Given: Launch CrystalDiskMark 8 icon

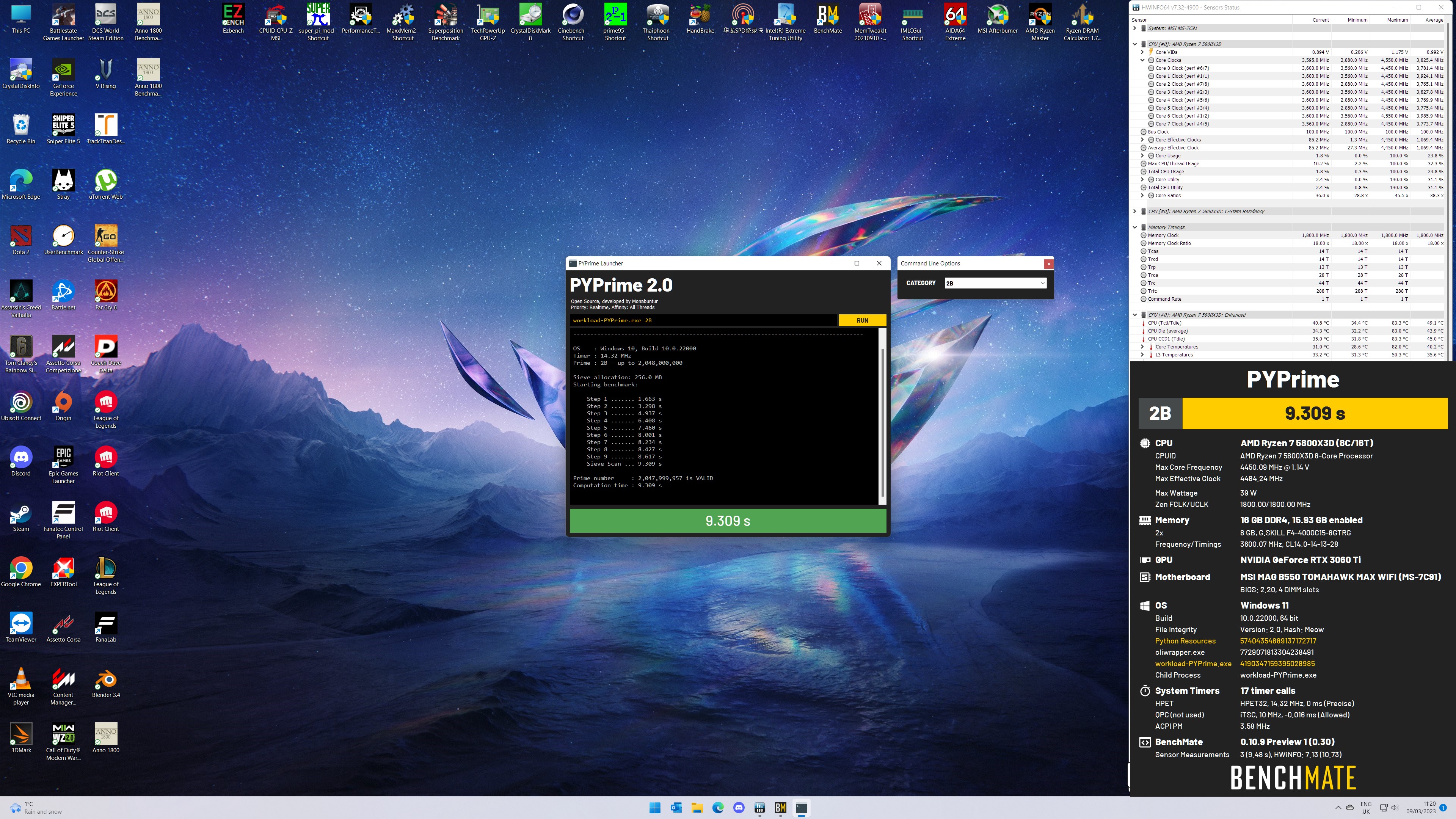Looking at the screenshot, I should [530, 22].
